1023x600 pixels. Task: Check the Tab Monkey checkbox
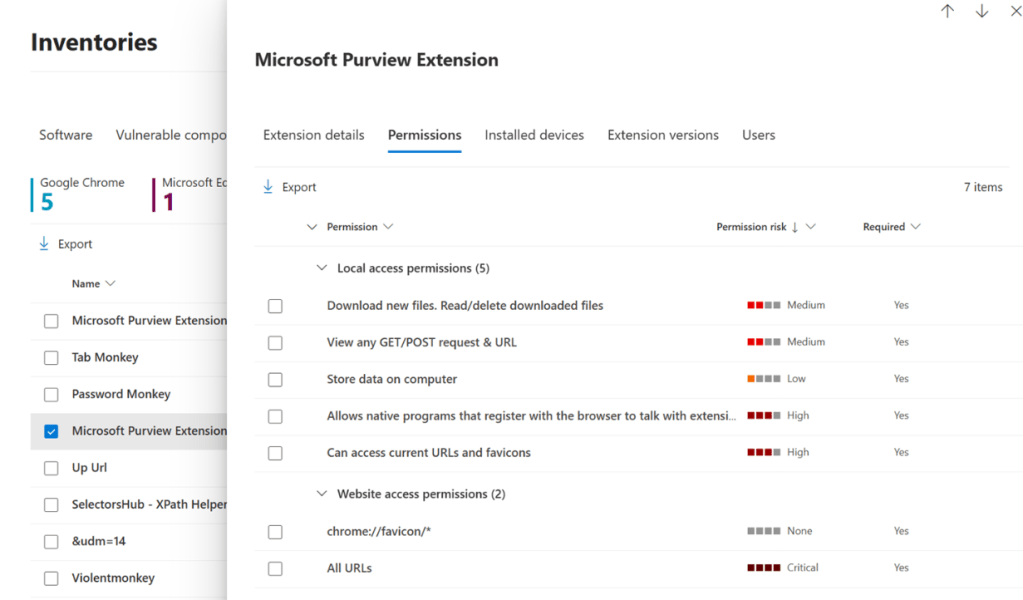(x=51, y=358)
